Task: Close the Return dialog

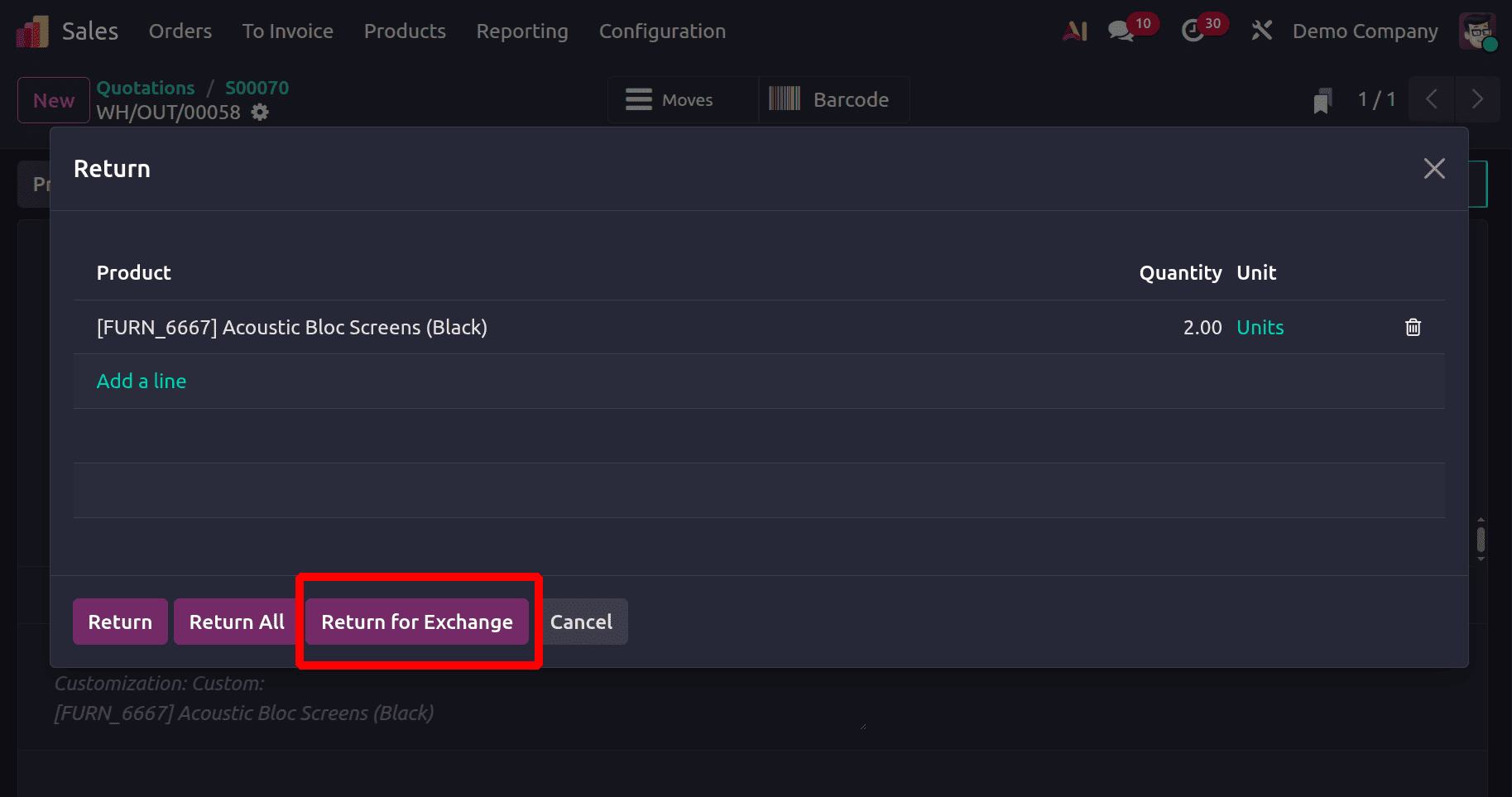Action: [1434, 169]
